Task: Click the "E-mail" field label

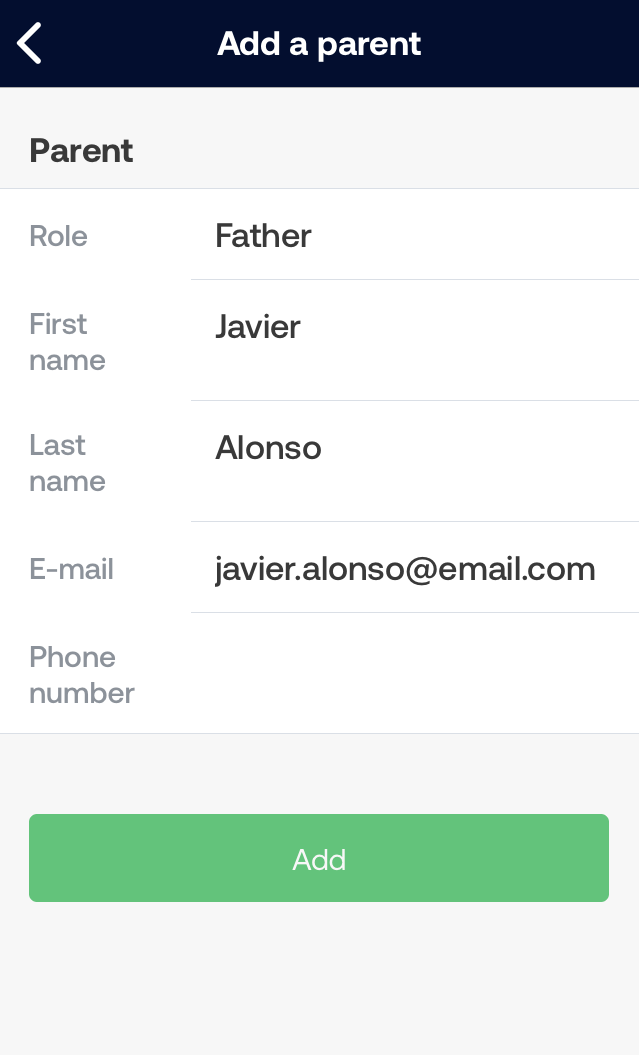Action: (71, 569)
